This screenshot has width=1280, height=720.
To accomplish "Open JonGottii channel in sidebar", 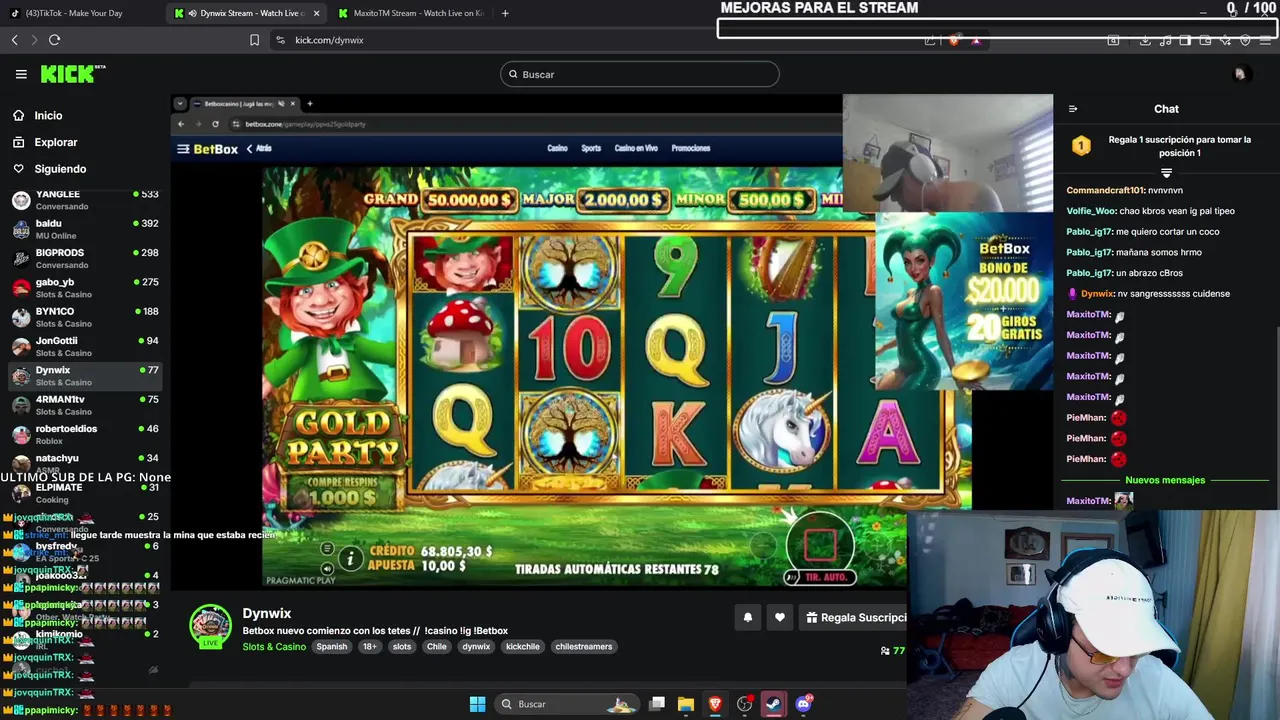I will (x=84, y=346).
